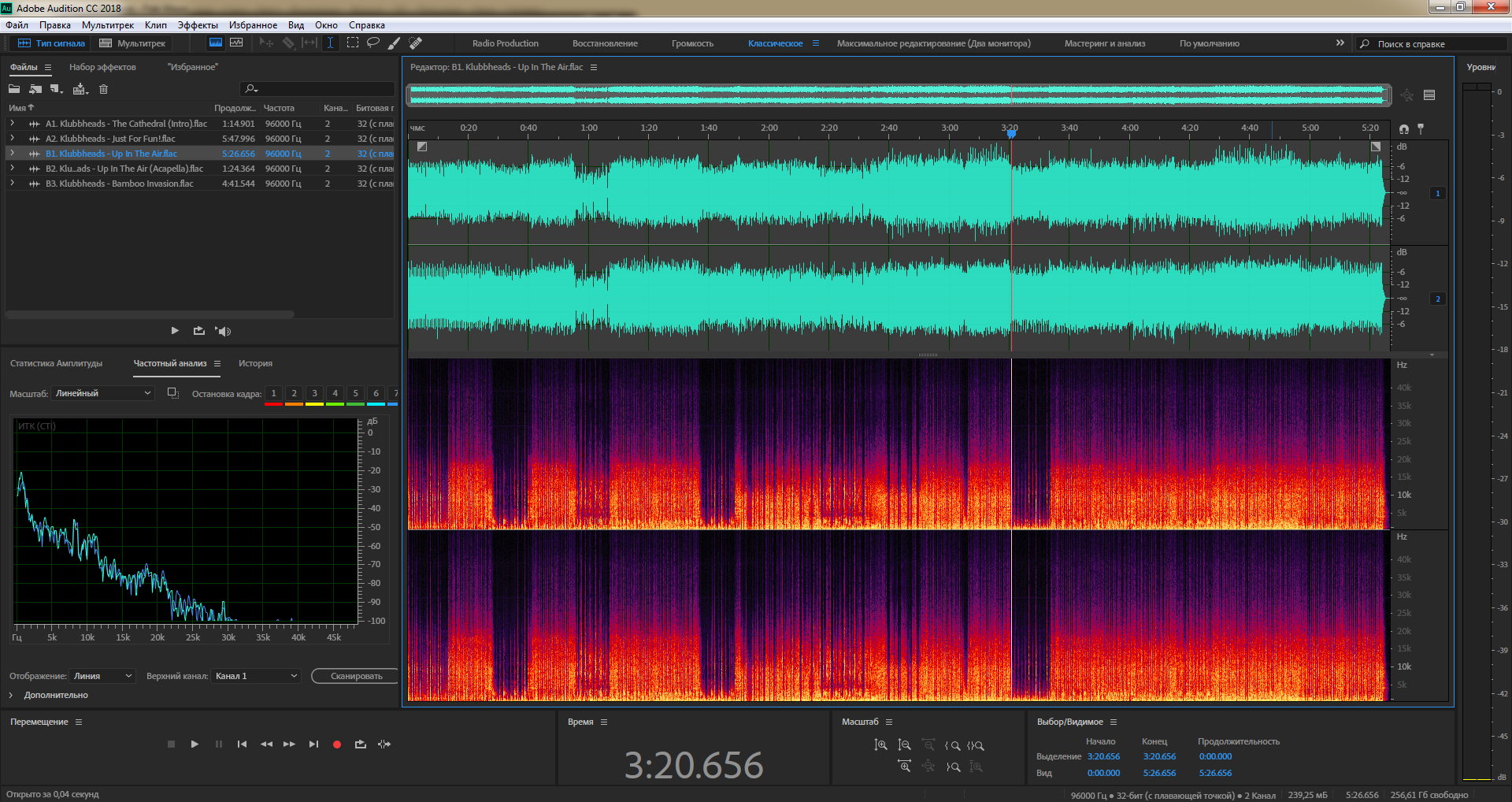
Task: Select the Slip tool in toolbar
Action: point(309,43)
